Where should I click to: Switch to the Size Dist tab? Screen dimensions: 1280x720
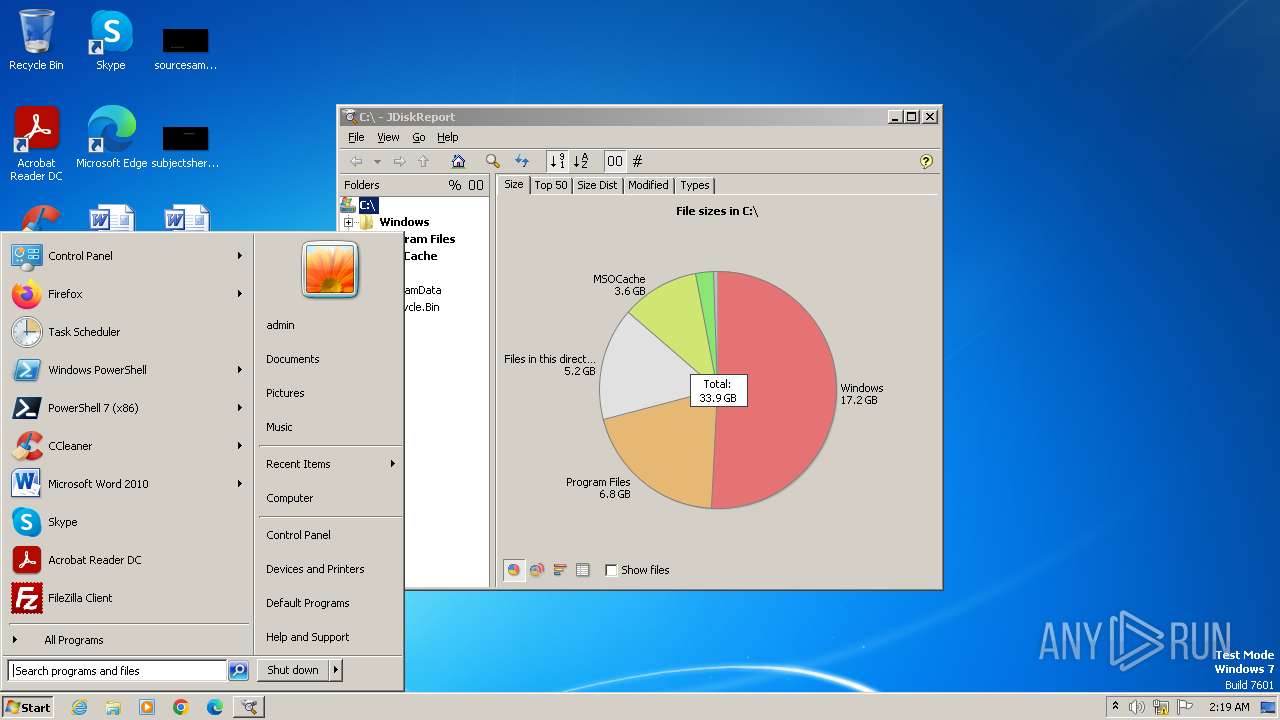(x=597, y=185)
